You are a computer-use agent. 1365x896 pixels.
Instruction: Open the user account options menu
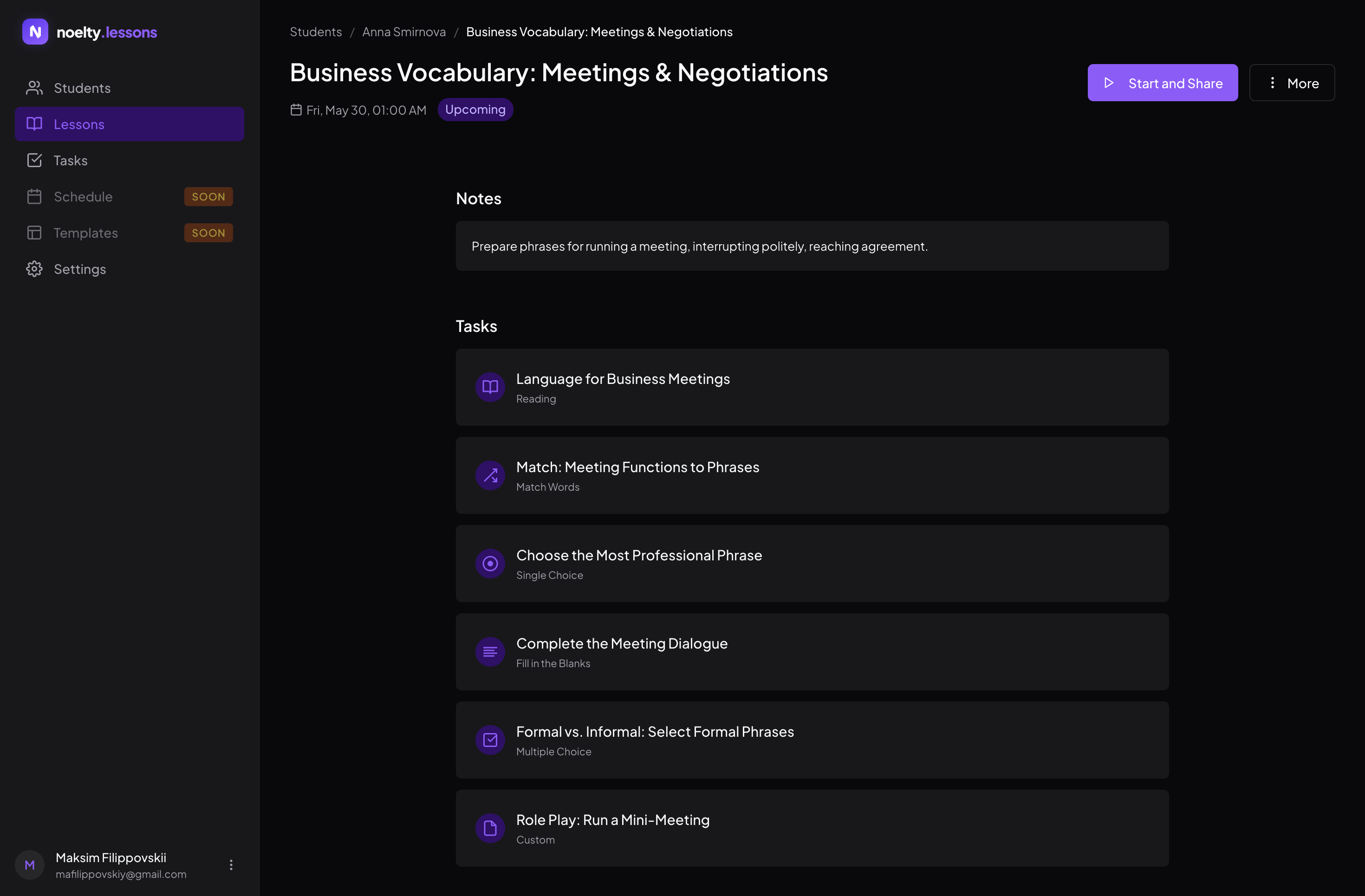pyautogui.click(x=231, y=865)
